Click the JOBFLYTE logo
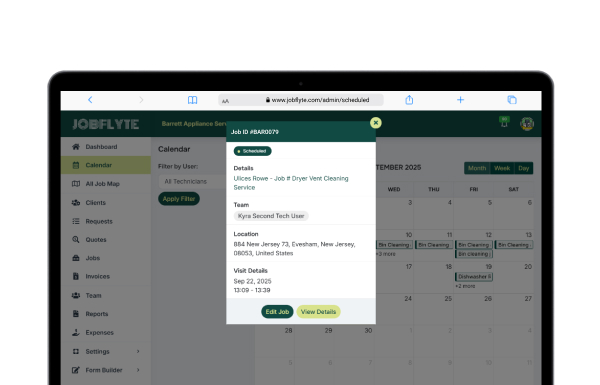This screenshot has width=600, height=385. 106,124
